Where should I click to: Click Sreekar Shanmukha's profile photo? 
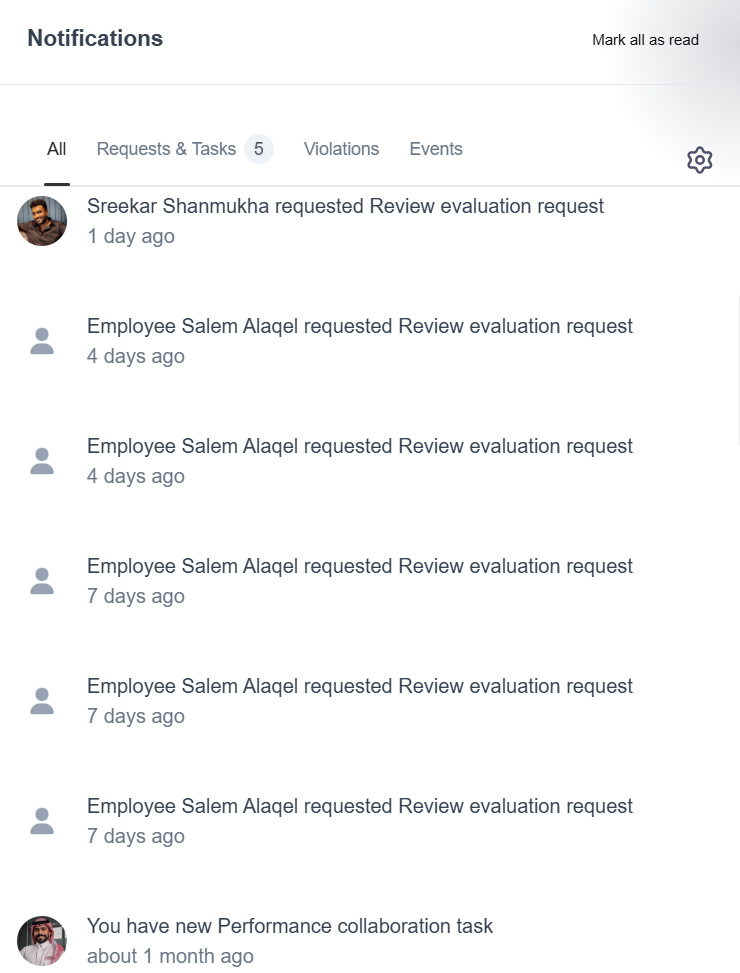click(42, 221)
